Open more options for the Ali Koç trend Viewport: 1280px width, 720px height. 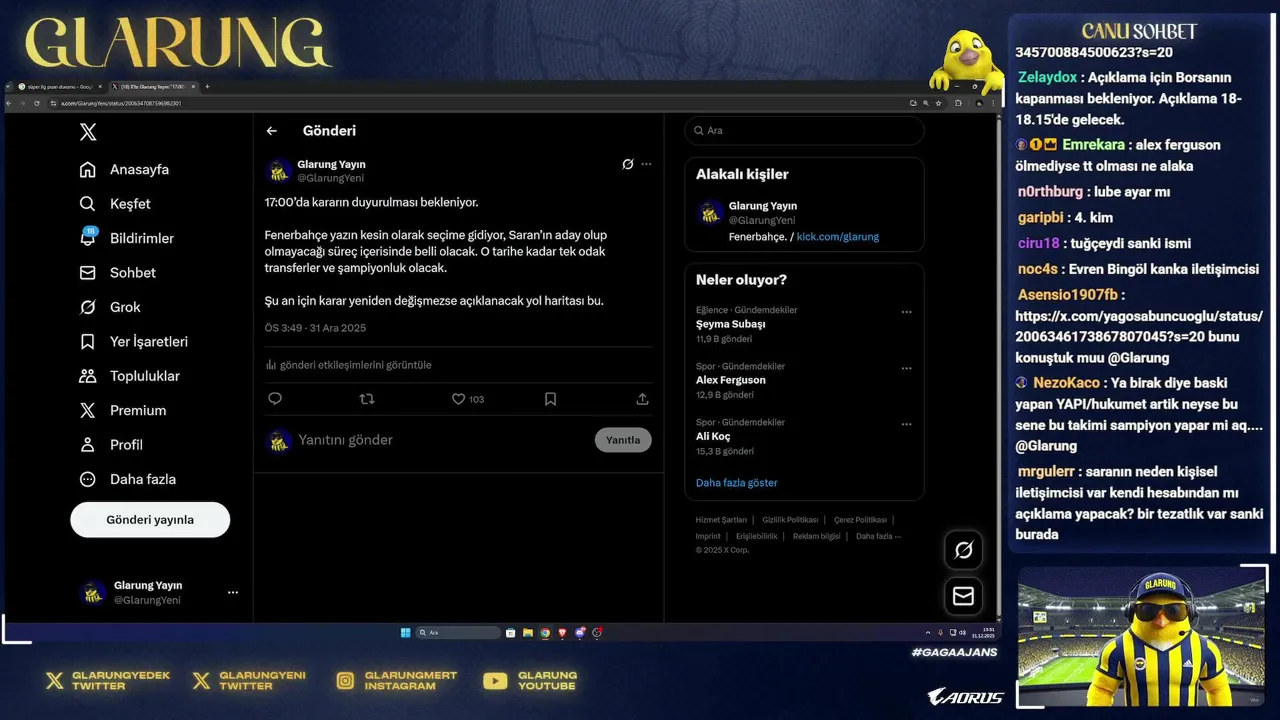click(x=906, y=424)
